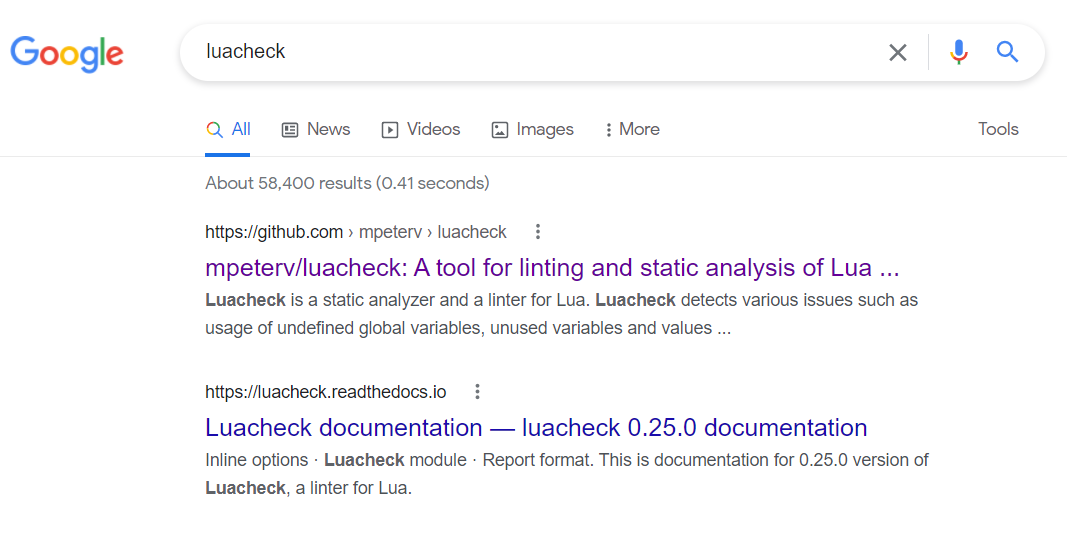1067x536 pixels.
Task: Open three-dot menu for readthedocs.io result
Action: (477, 392)
